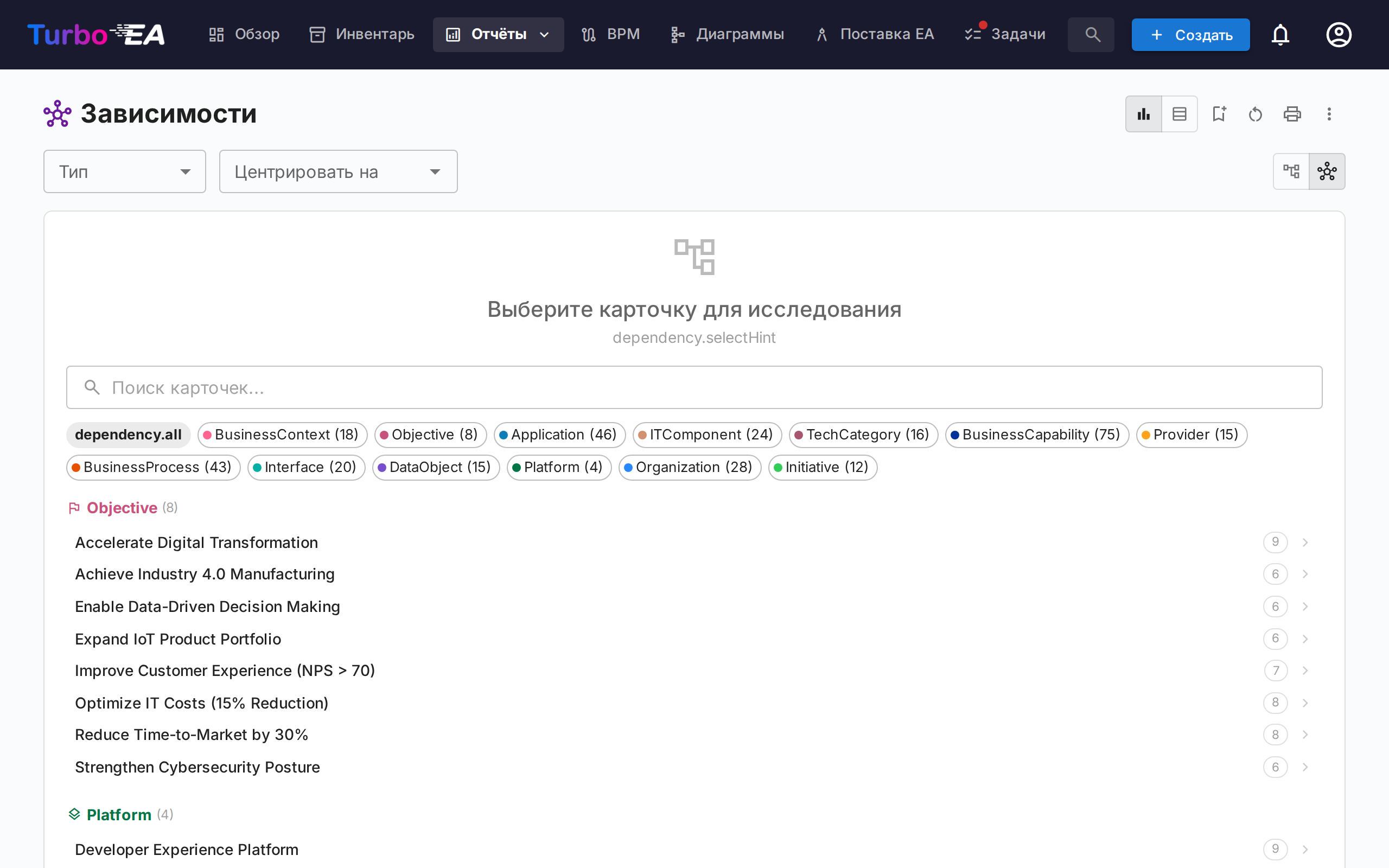Screen dimensions: 1389x868
Task: Switch to the Диаграммы section
Action: [727, 34]
